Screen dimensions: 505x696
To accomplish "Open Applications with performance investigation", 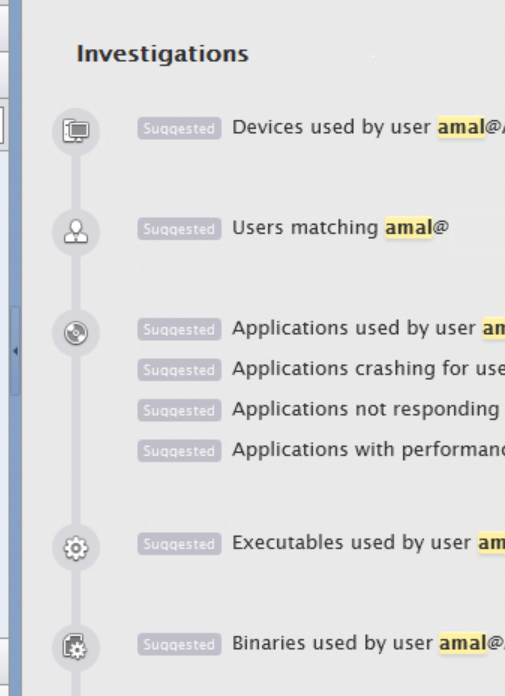I will tap(368, 450).
